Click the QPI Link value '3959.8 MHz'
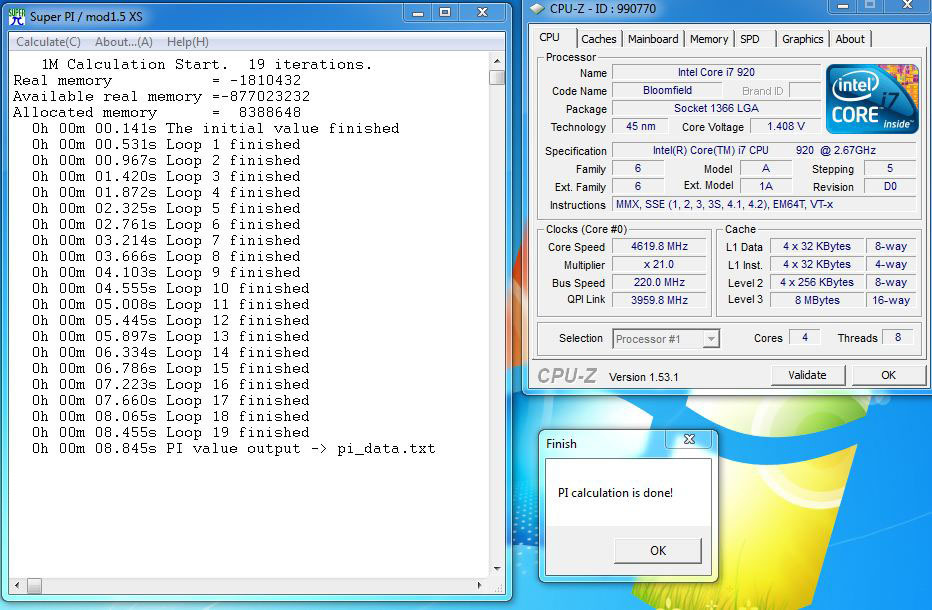The image size is (932, 610). point(659,300)
